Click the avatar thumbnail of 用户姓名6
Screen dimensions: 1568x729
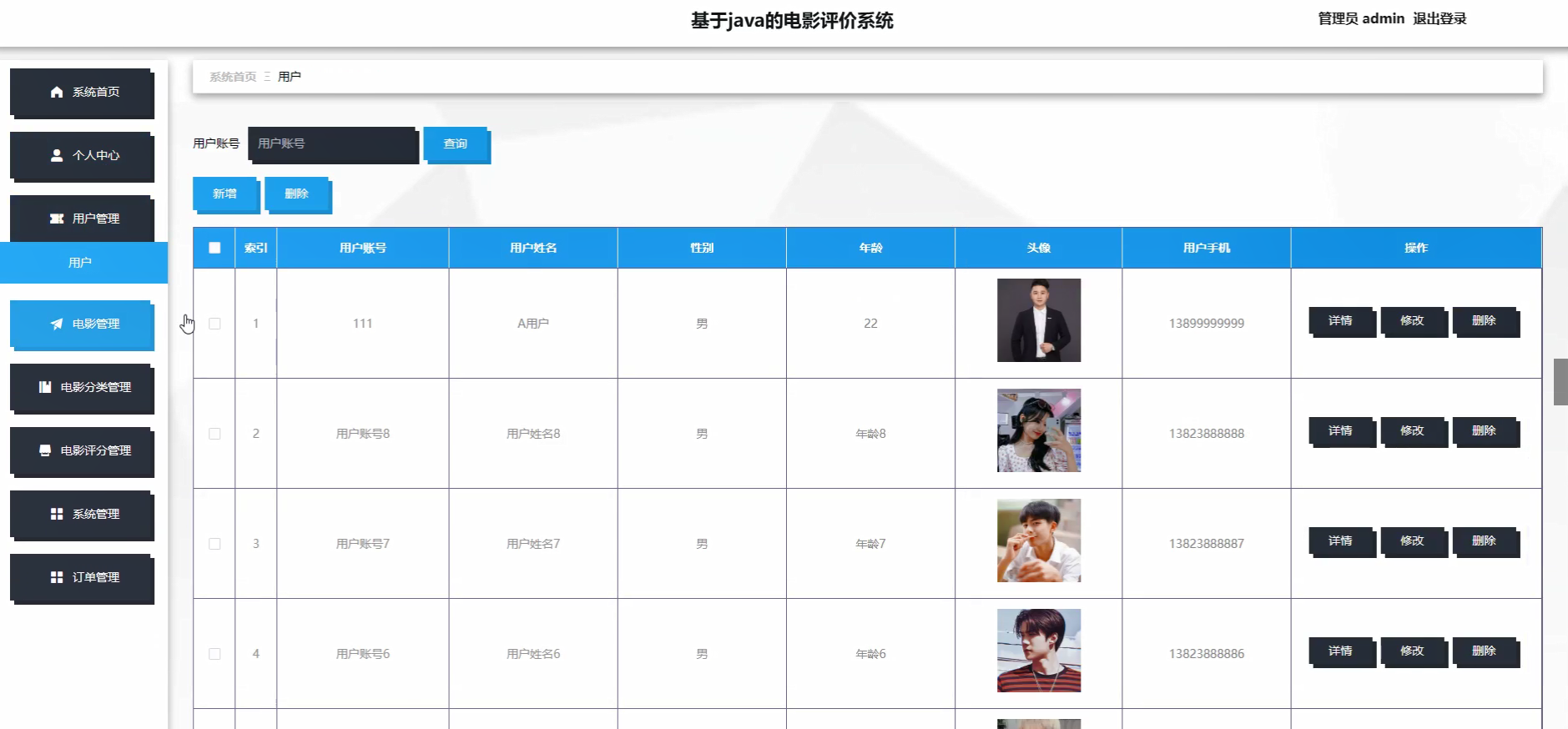pyautogui.click(x=1039, y=651)
